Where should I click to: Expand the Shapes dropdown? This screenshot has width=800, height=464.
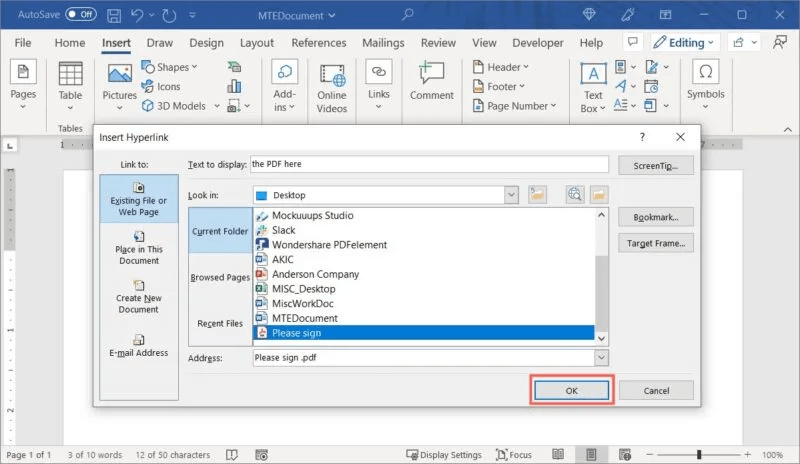pyautogui.click(x=194, y=67)
